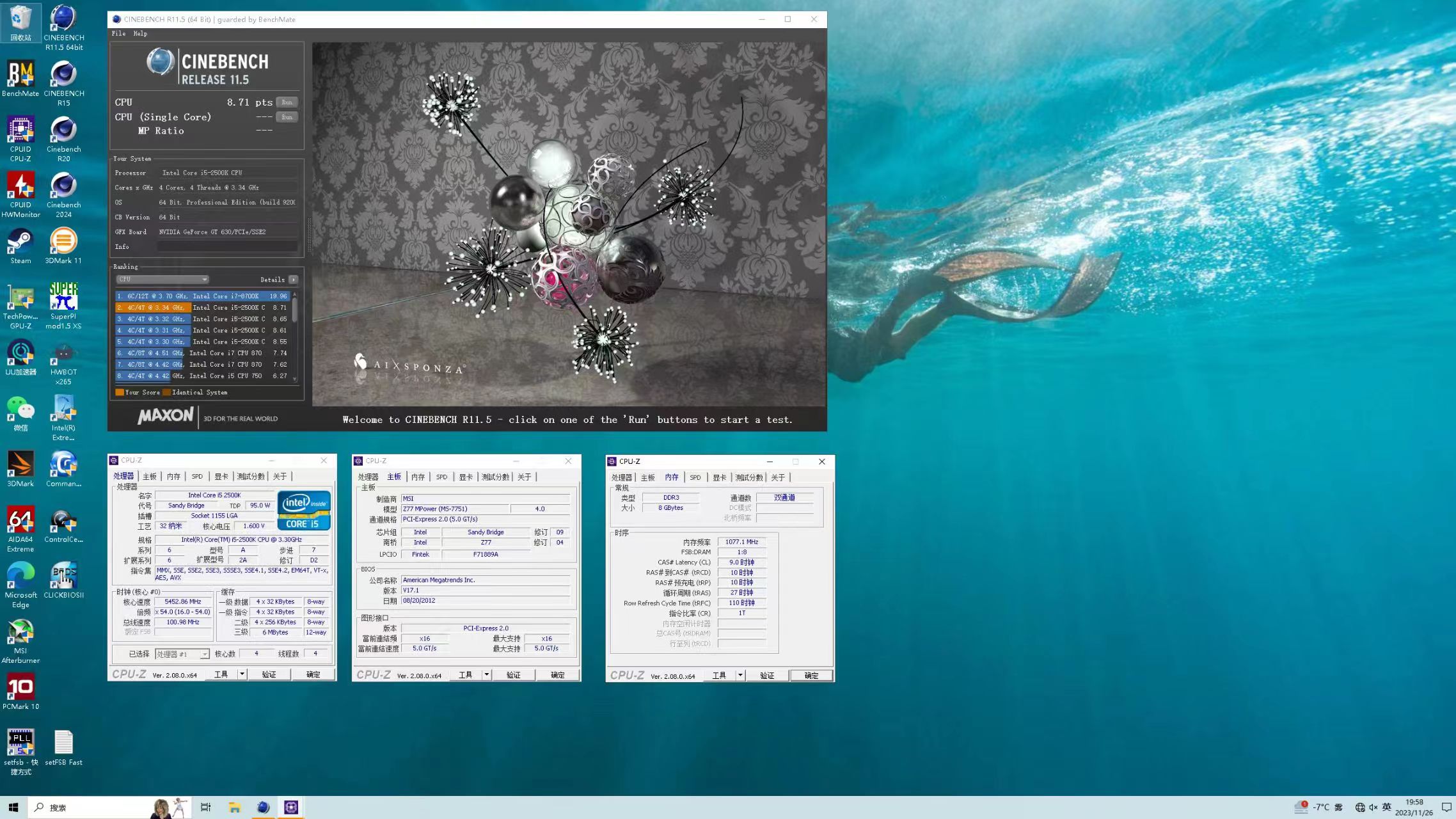
Task: Launch HWBOT x265 desktop icon
Action: [x=63, y=362]
